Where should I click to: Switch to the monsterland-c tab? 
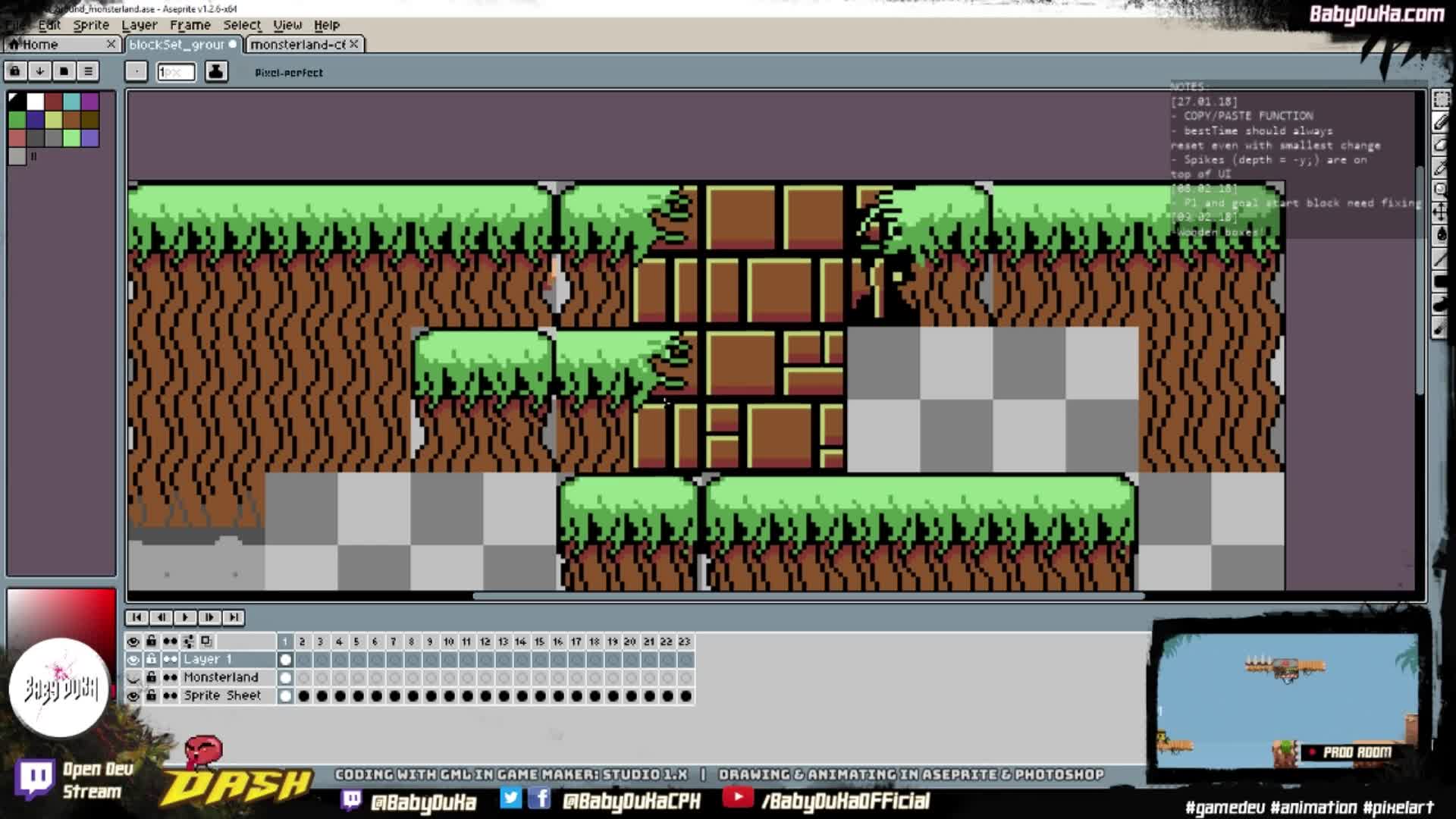click(296, 44)
